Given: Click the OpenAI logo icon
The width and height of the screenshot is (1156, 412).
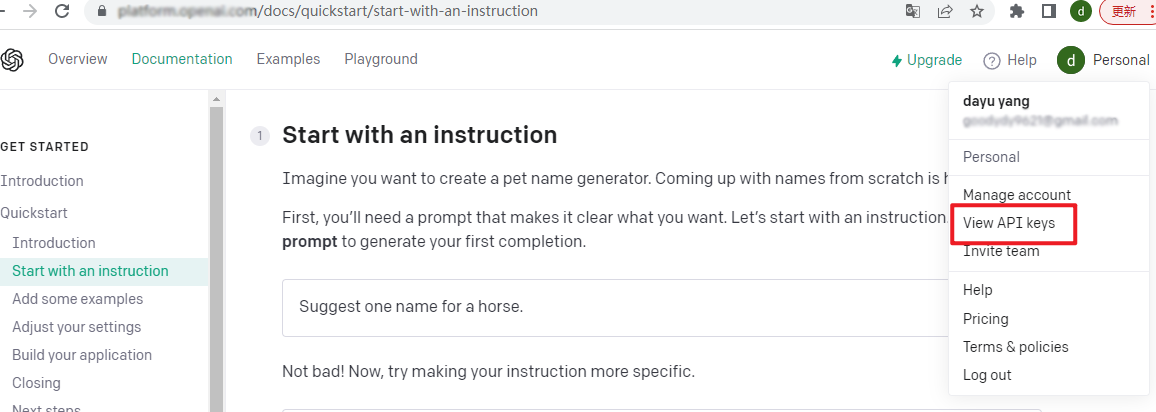Looking at the screenshot, I should pyautogui.click(x=12, y=60).
